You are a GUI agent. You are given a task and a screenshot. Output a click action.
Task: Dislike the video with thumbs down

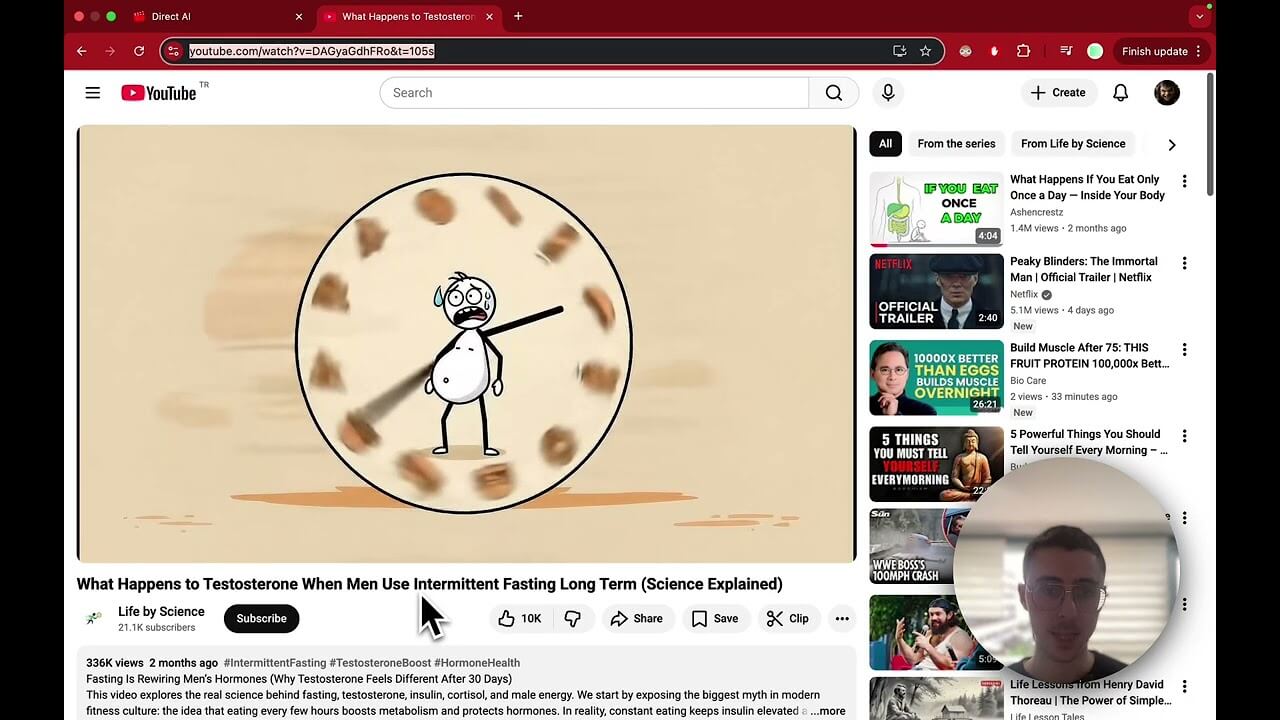(x=573, y=619)
